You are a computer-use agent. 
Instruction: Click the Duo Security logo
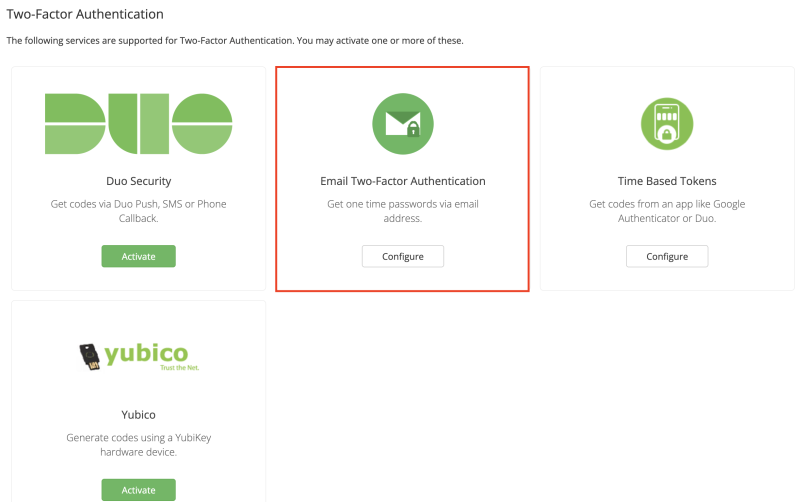(138, 124)
